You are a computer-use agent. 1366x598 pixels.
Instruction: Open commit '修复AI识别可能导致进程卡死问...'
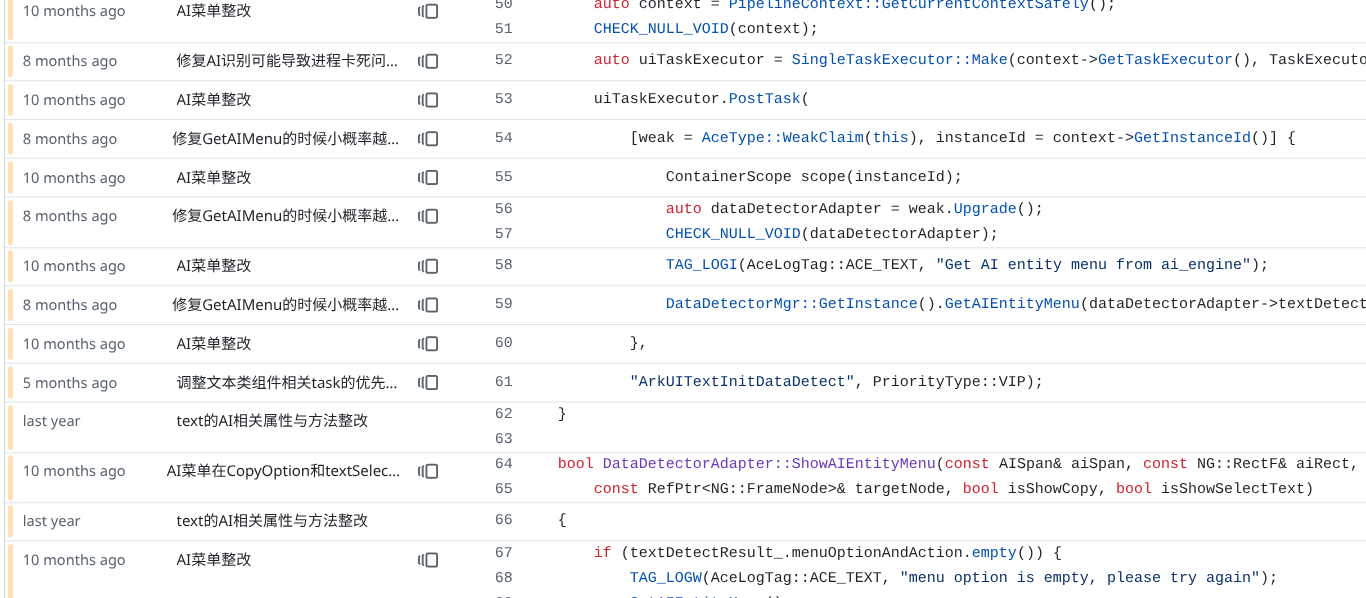click(287, 61)
